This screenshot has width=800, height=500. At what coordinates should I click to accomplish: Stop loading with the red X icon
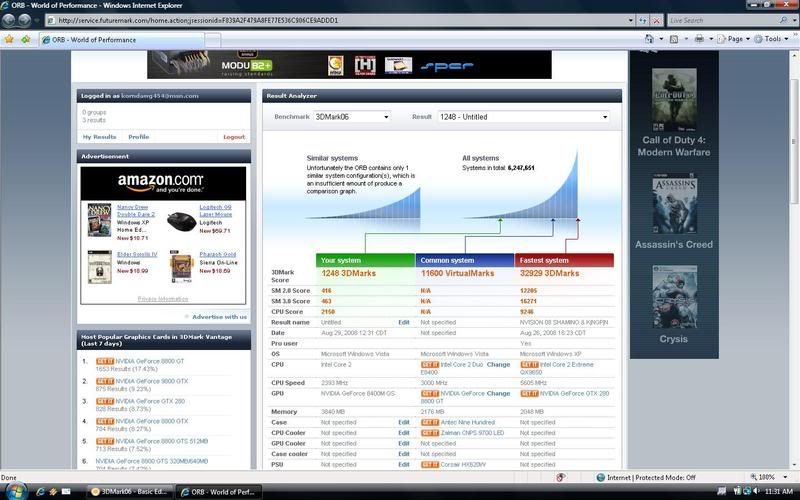point(657,20)
